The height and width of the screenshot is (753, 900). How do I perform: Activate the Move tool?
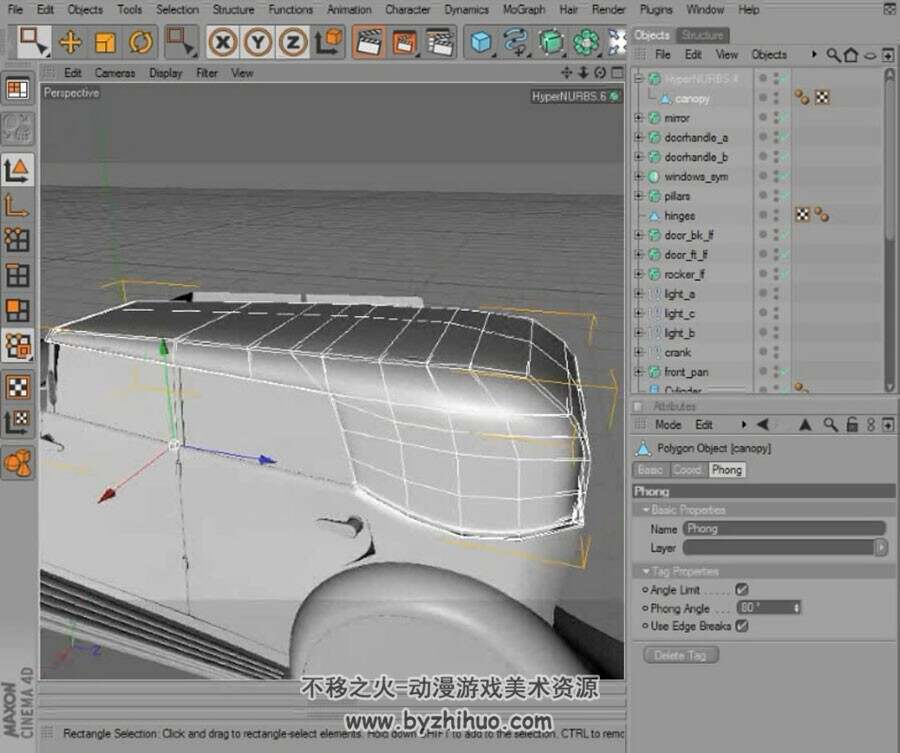(70, 42)
